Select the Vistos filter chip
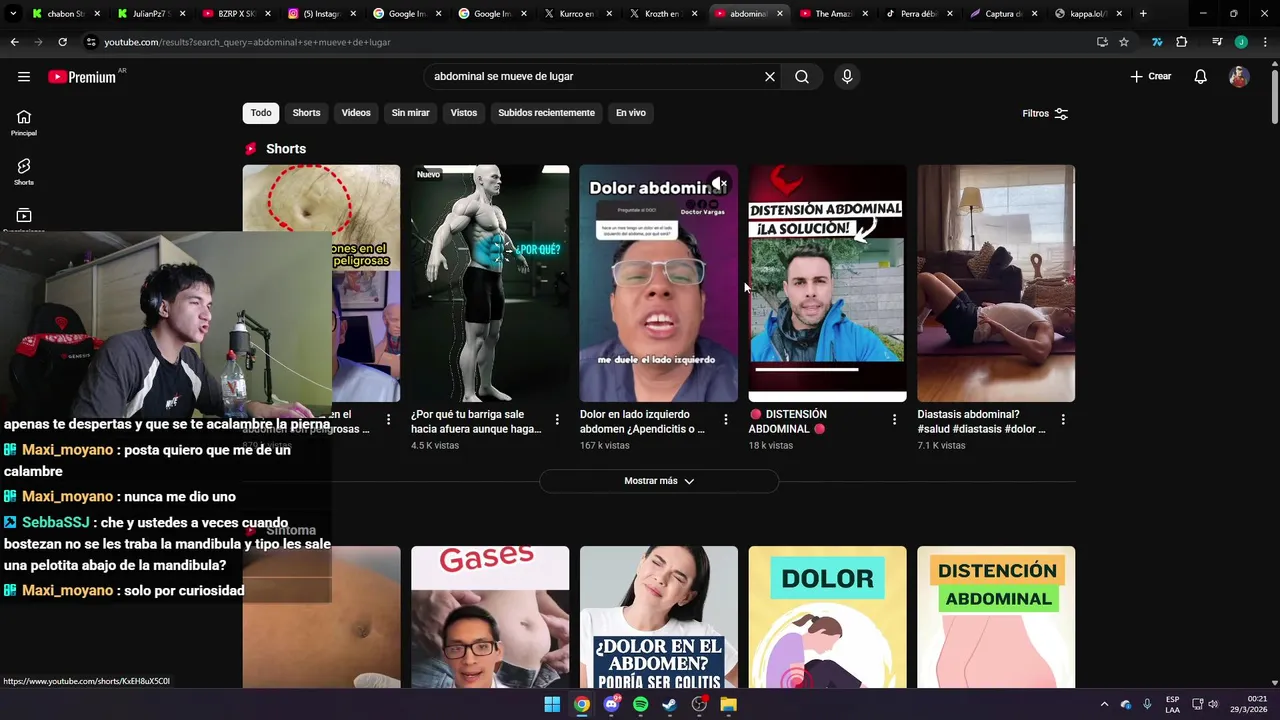Screen dimensions: 1280x720 pyautogui.click(x=464, y=113)
